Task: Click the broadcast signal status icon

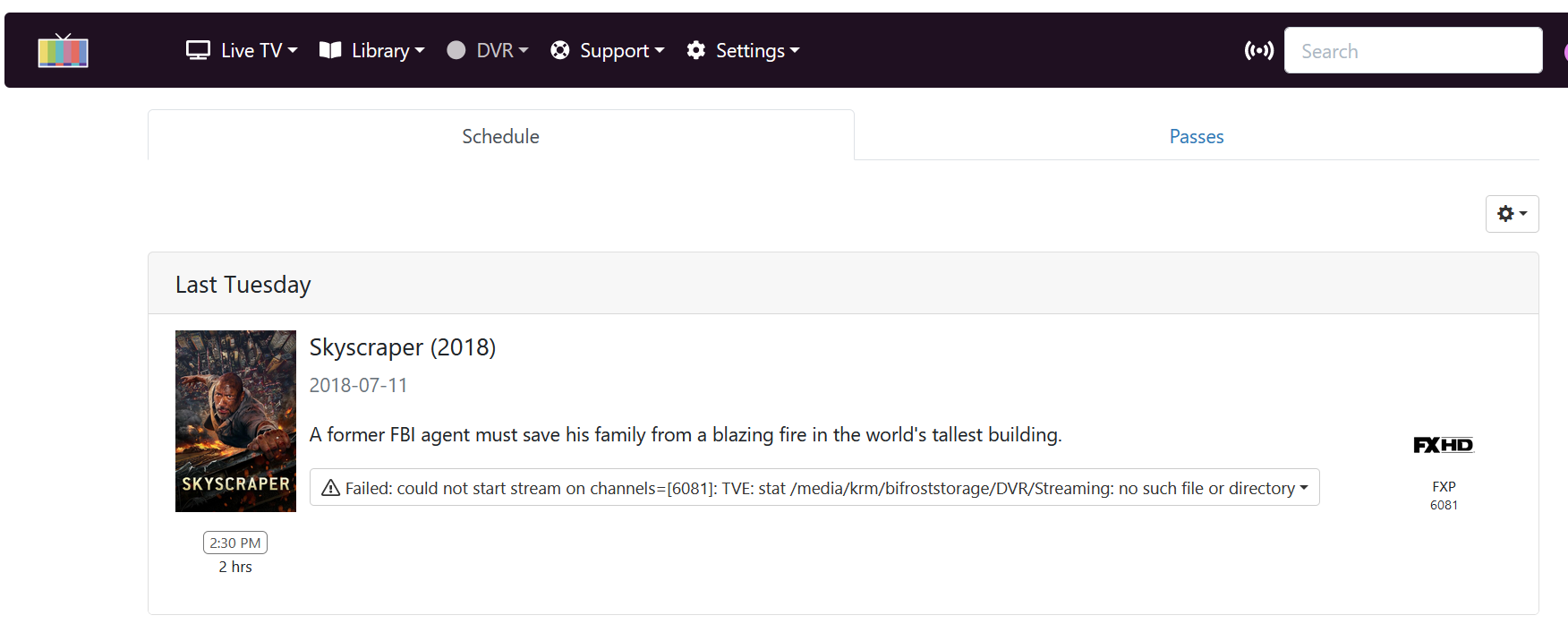Action: click(x=1258, y=50)
